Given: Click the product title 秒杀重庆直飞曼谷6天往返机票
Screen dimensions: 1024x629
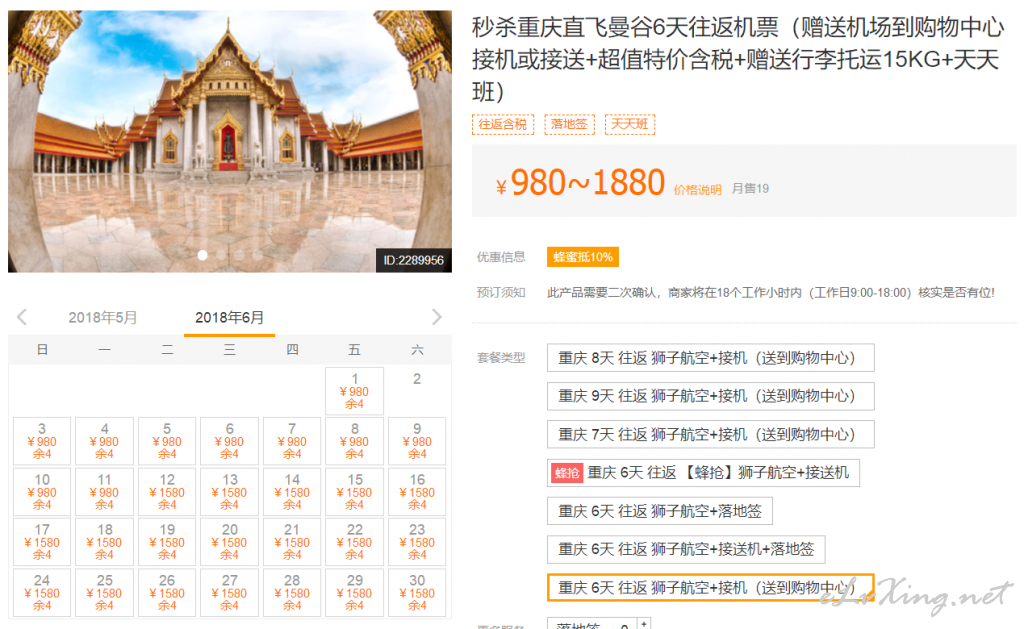Looking at the screenshot, I should 738,59.
